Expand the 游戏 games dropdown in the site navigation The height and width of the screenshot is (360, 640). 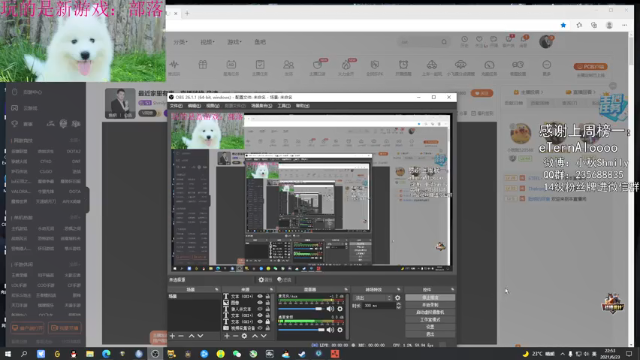point(234,42)
